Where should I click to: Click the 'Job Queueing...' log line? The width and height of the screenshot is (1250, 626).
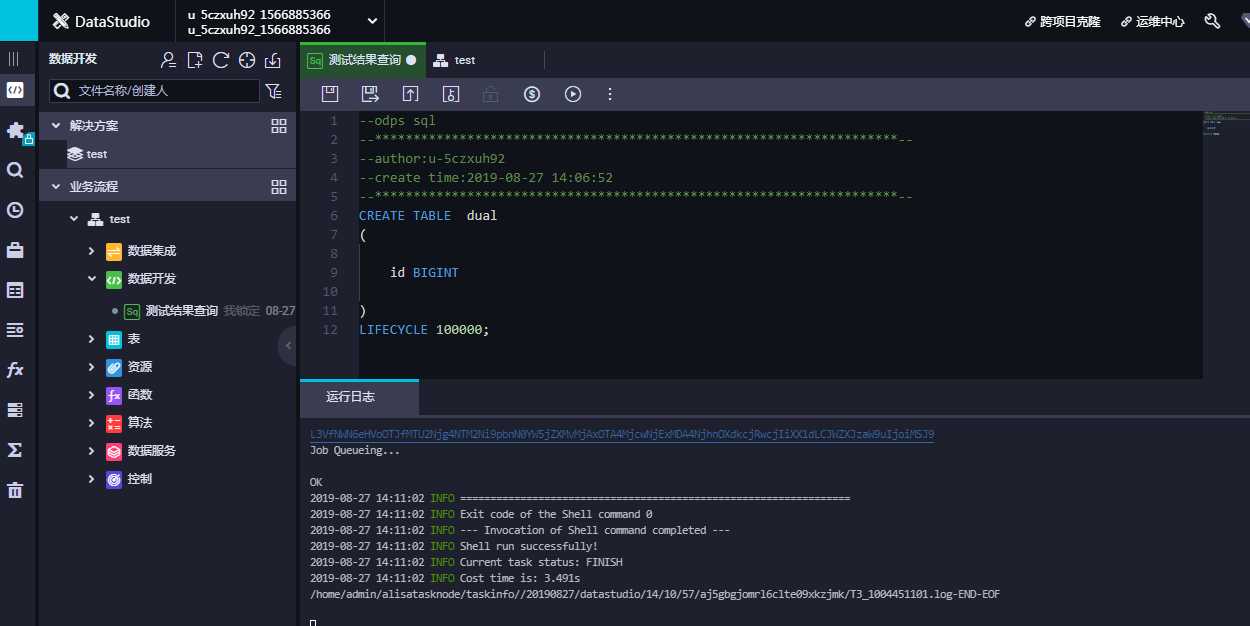(355, 451)
